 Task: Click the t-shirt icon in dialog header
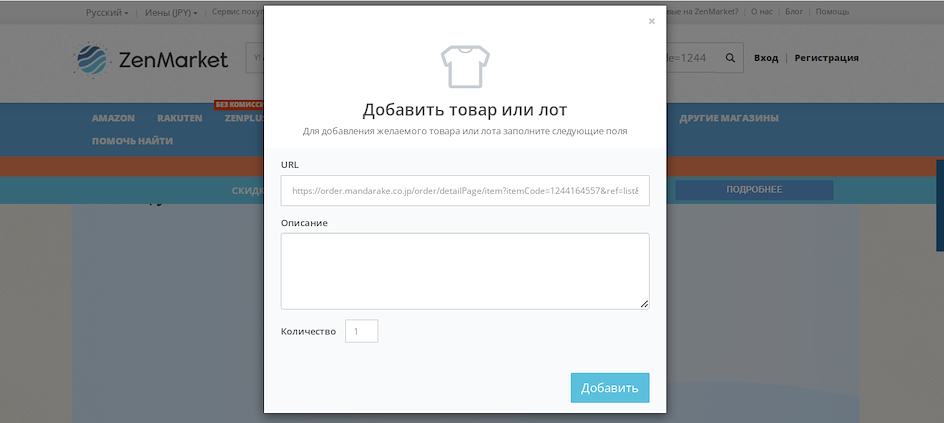465,67
